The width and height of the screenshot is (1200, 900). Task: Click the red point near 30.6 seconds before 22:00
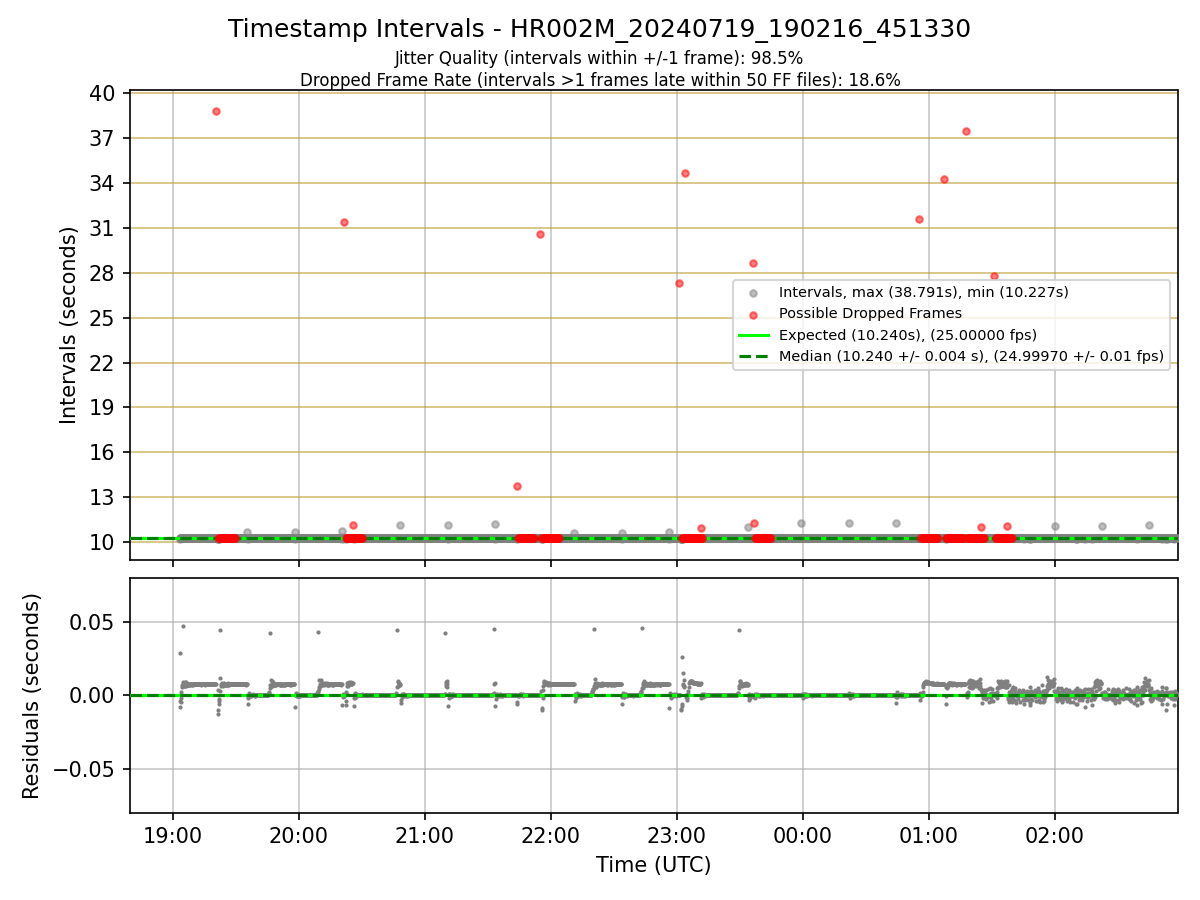[x=540, y=234]
